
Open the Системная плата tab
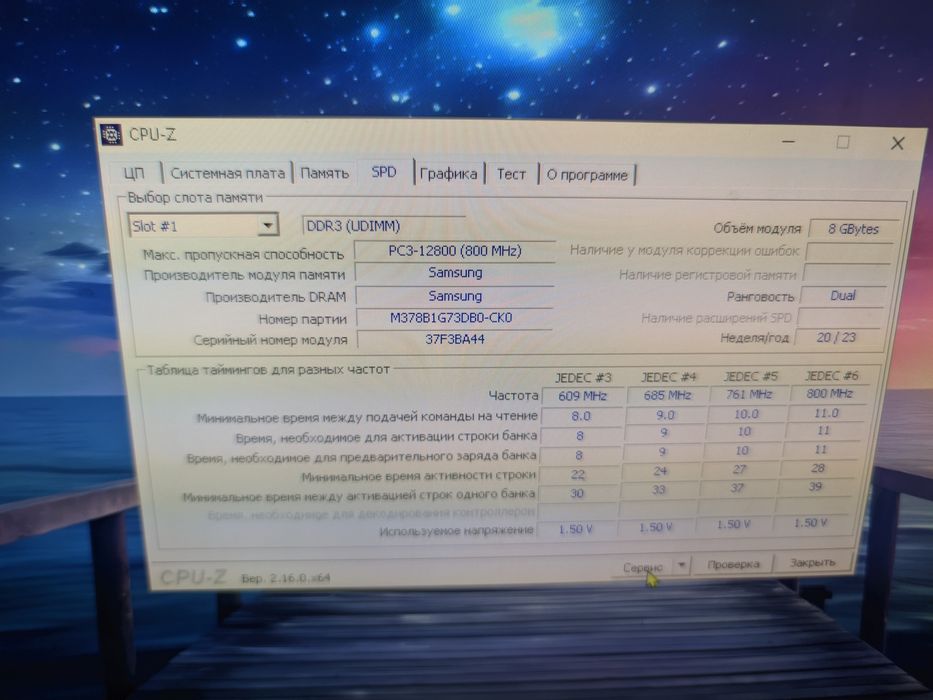[x=227, y=173]
